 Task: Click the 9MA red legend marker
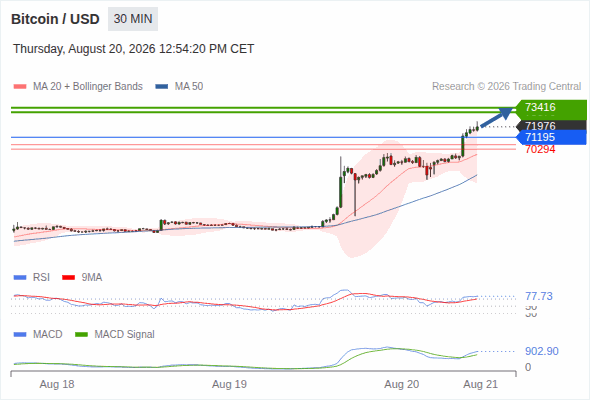pyautogui.click(x=68, y=278)
